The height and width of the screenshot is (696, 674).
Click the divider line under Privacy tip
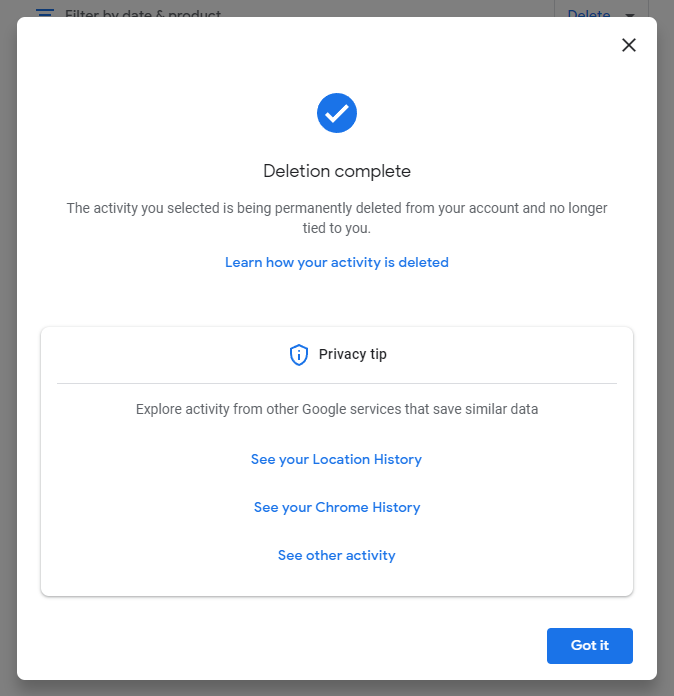click(337, 383)
